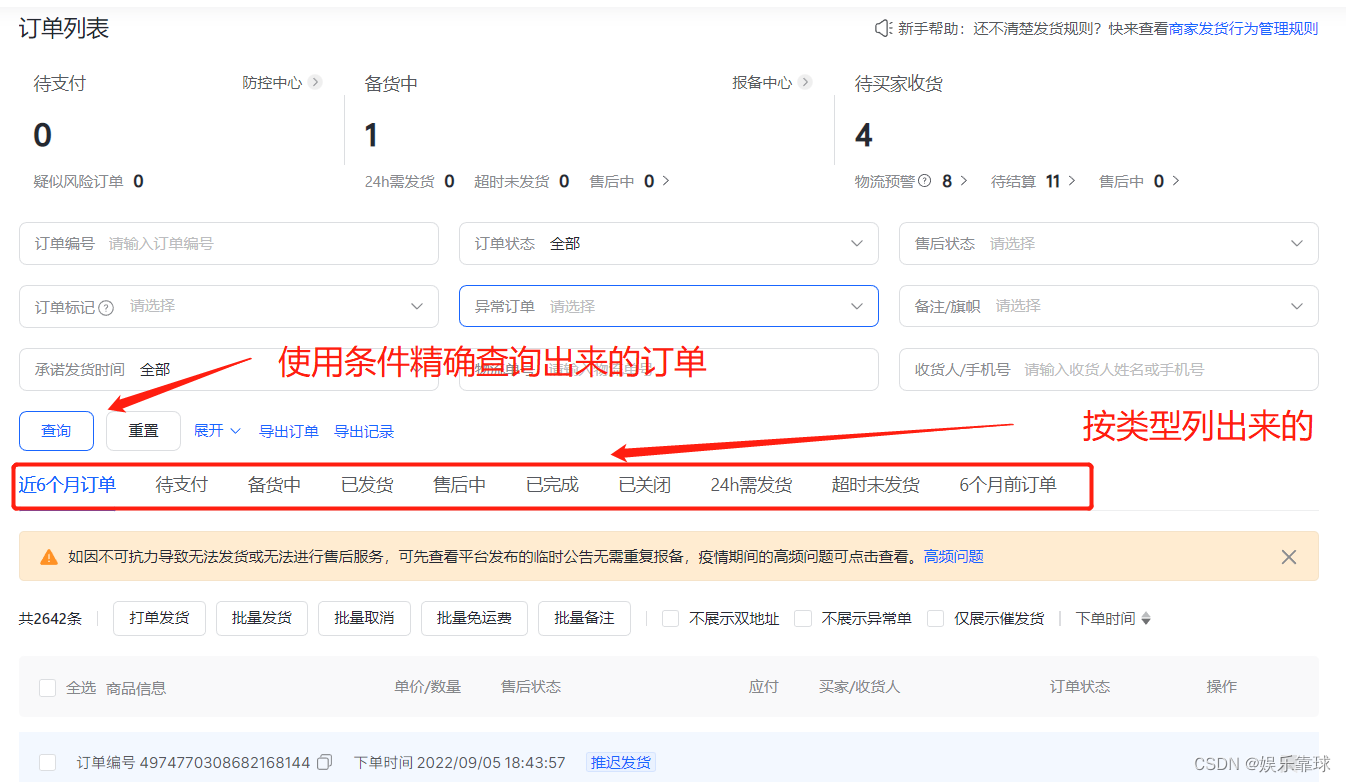This screenshot has width=1346, height=782.
Task: Open 商家发货行为管理规则 link
Action: click(1243, 29)
